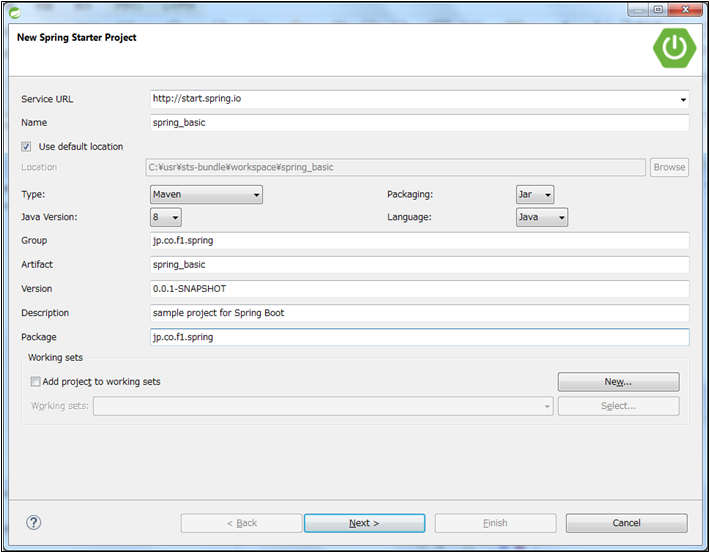Click the Cancel button
710x553 pixels.
click(626, 523)
